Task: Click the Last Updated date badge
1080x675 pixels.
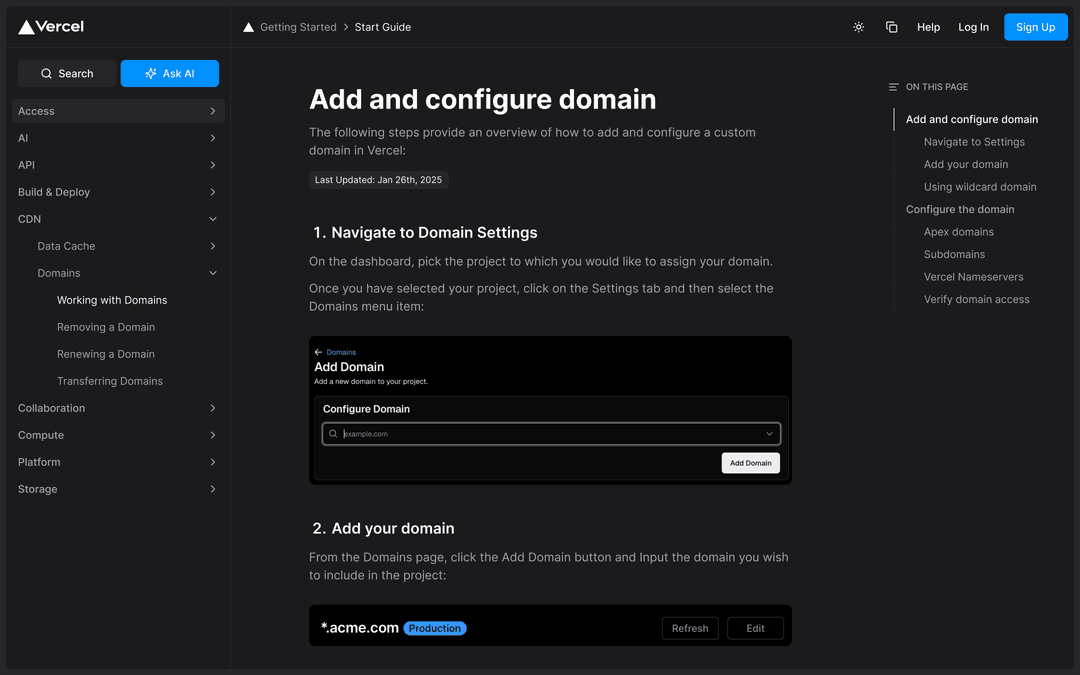Action: pos(378,180)
